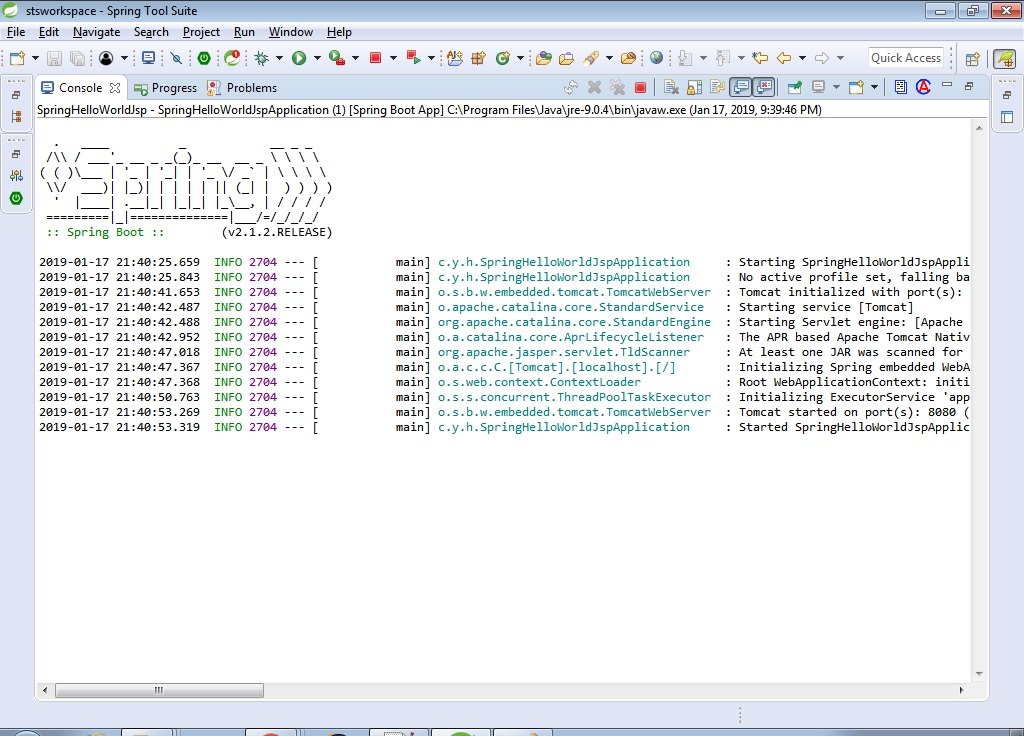Click the Pin Console icon
The image size is (1024, 736).
(795, 88)
